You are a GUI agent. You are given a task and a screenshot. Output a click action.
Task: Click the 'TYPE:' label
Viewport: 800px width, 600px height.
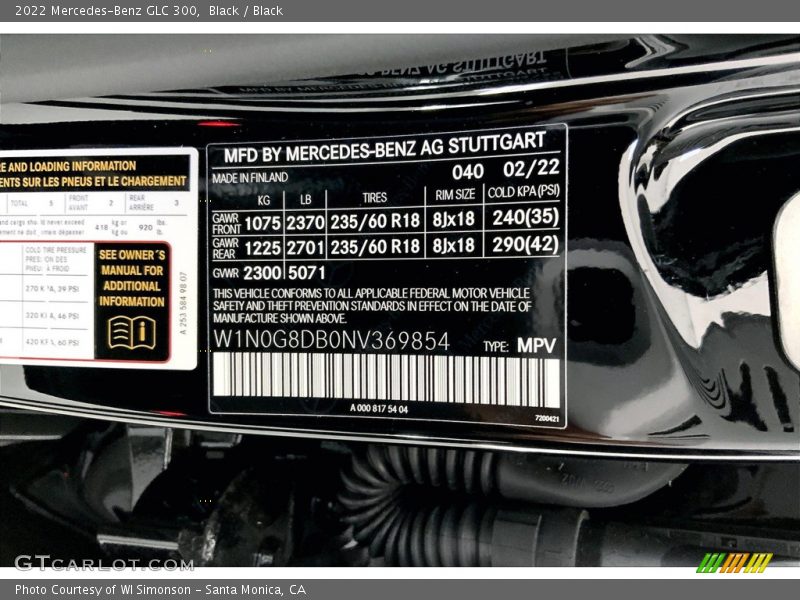coord(495,347)
